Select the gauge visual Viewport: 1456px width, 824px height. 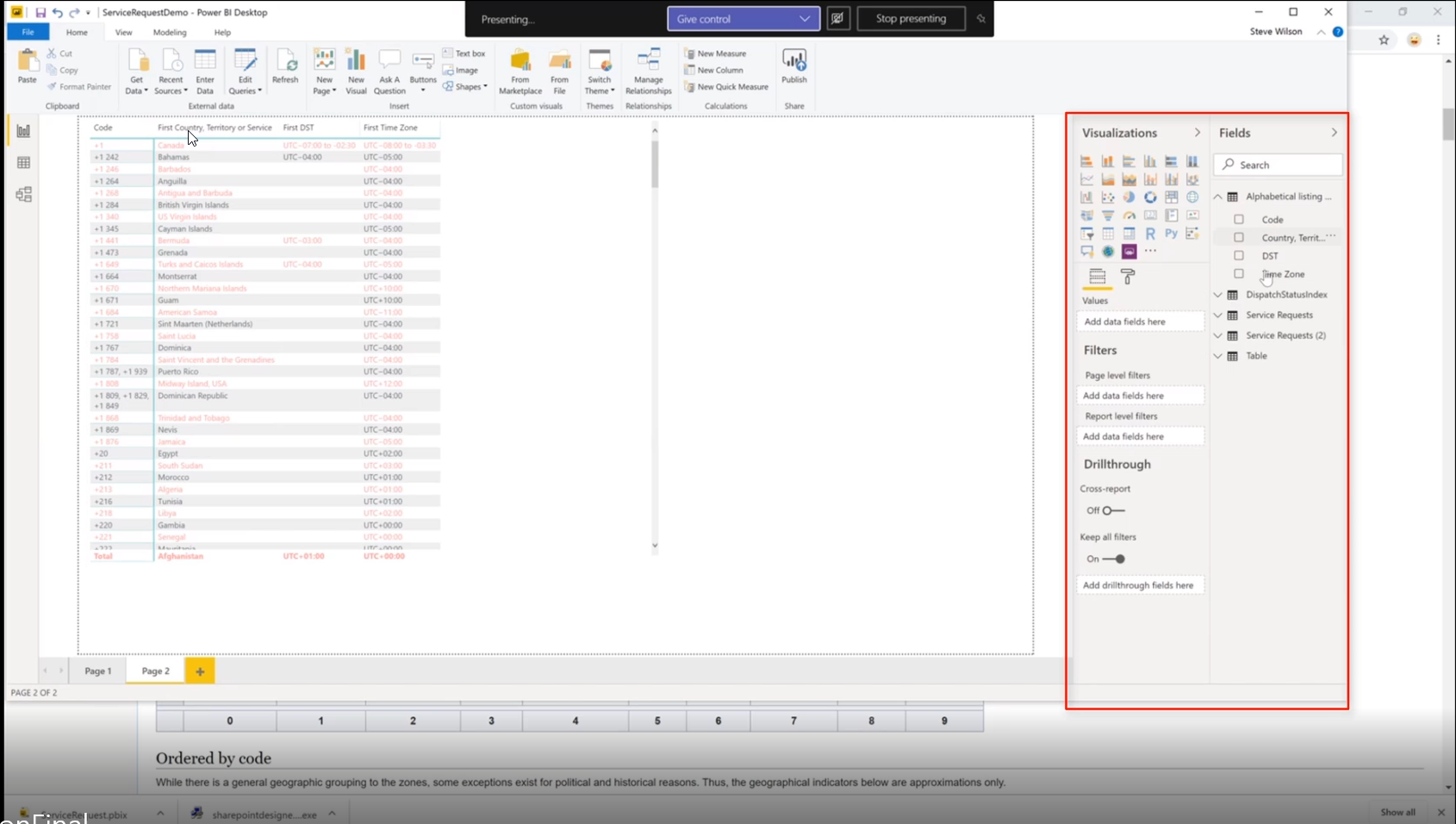[1129, 215]
